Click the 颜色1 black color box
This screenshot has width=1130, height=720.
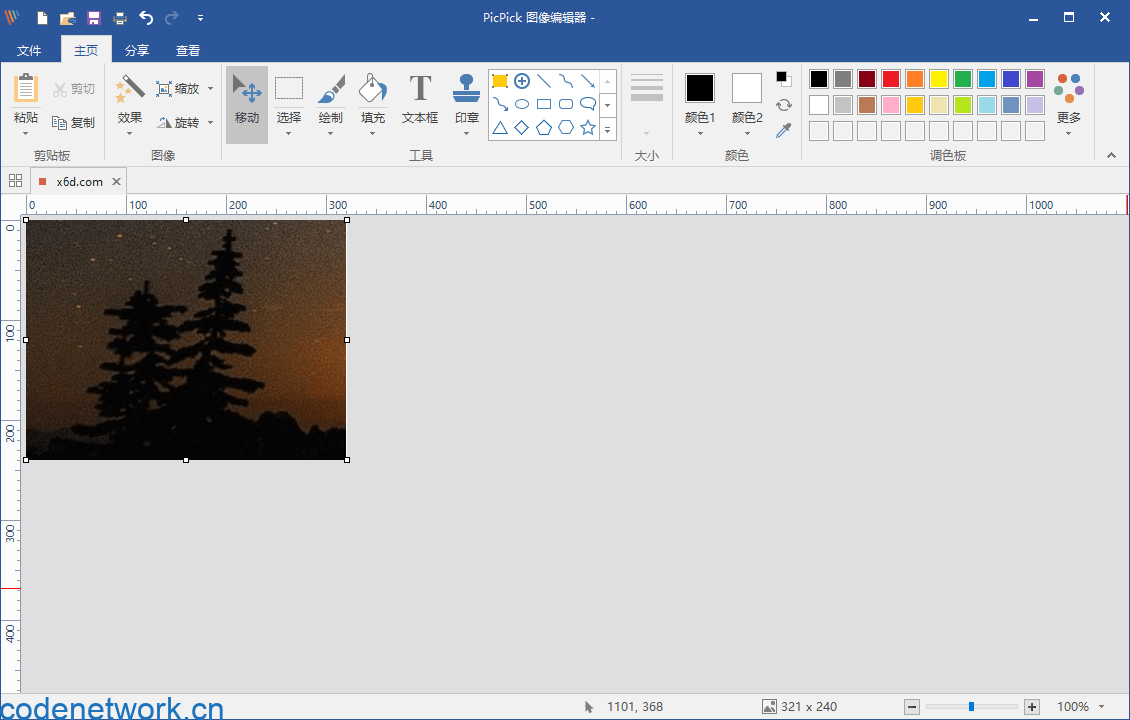(700, 88)
